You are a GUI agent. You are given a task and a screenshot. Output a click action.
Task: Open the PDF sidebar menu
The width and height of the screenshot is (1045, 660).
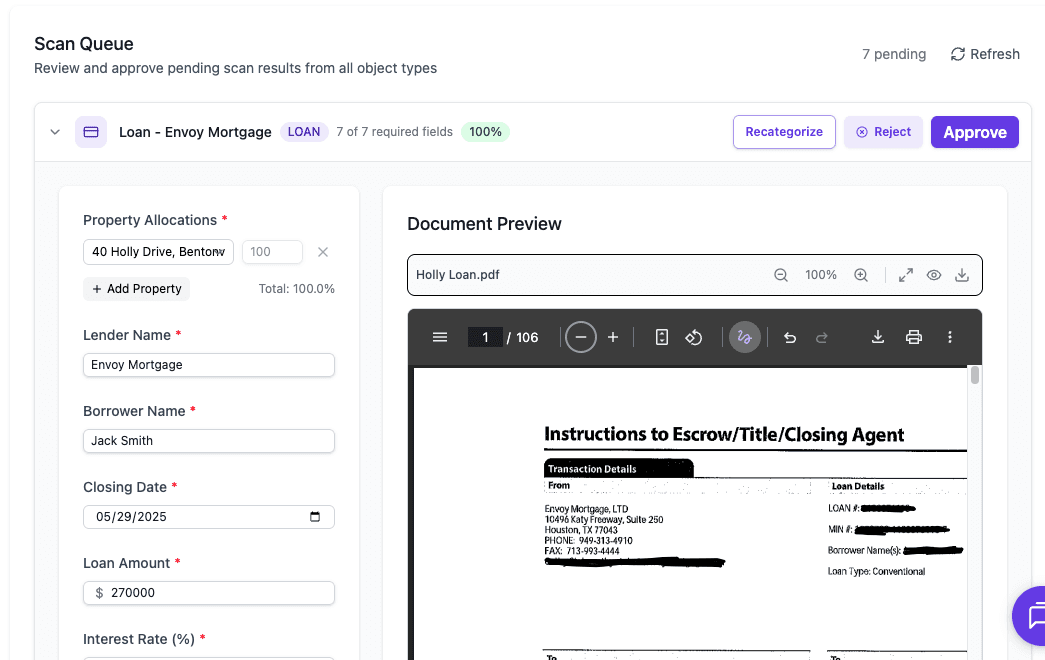tap(440, 337)
